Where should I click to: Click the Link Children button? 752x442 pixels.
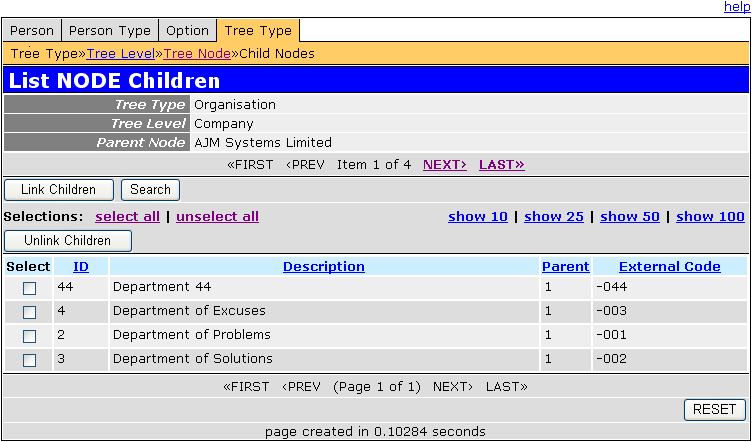tap(60, 189)
